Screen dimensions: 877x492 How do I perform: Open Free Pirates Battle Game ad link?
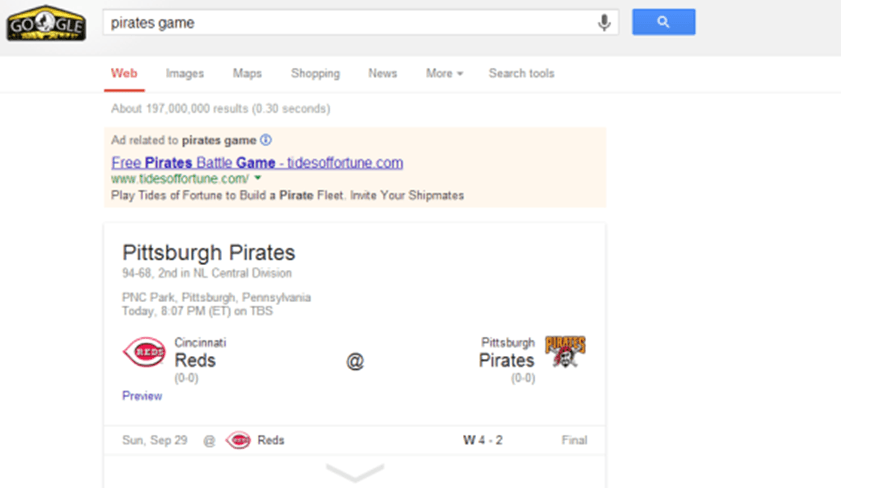click(x=257, y=162)
